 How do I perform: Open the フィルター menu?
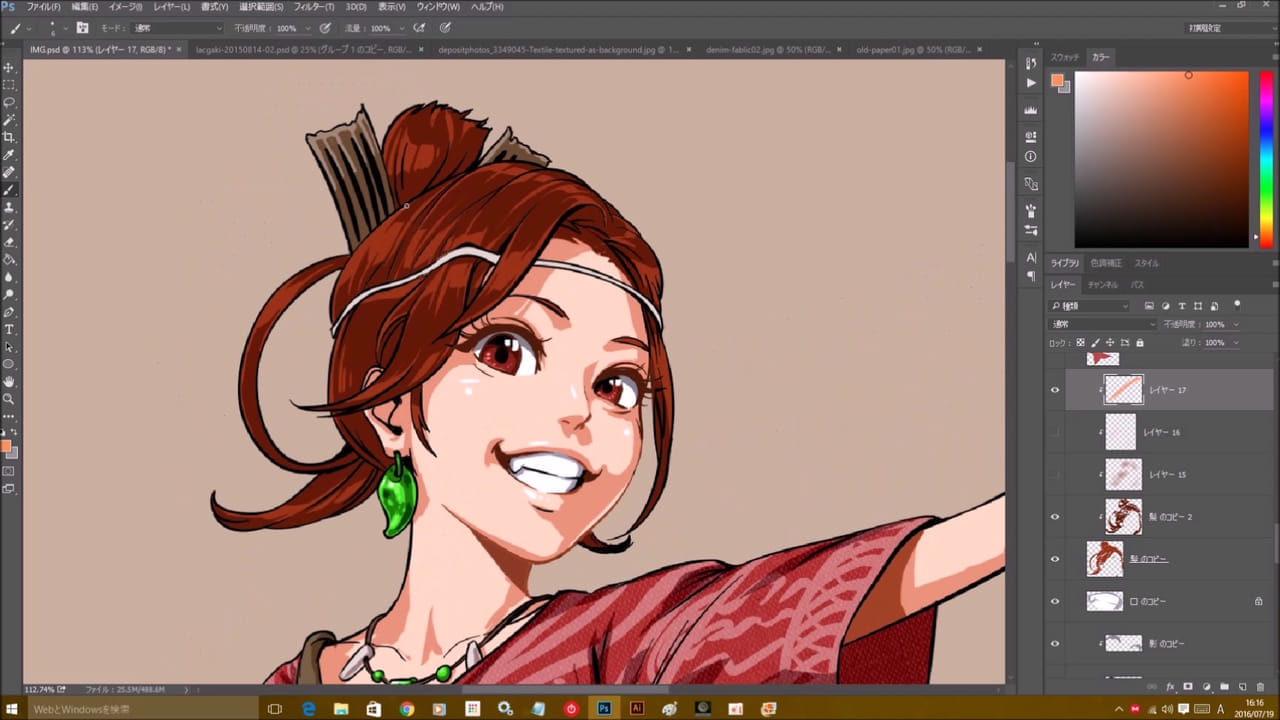pyautogui.click(x=314, y=7)
